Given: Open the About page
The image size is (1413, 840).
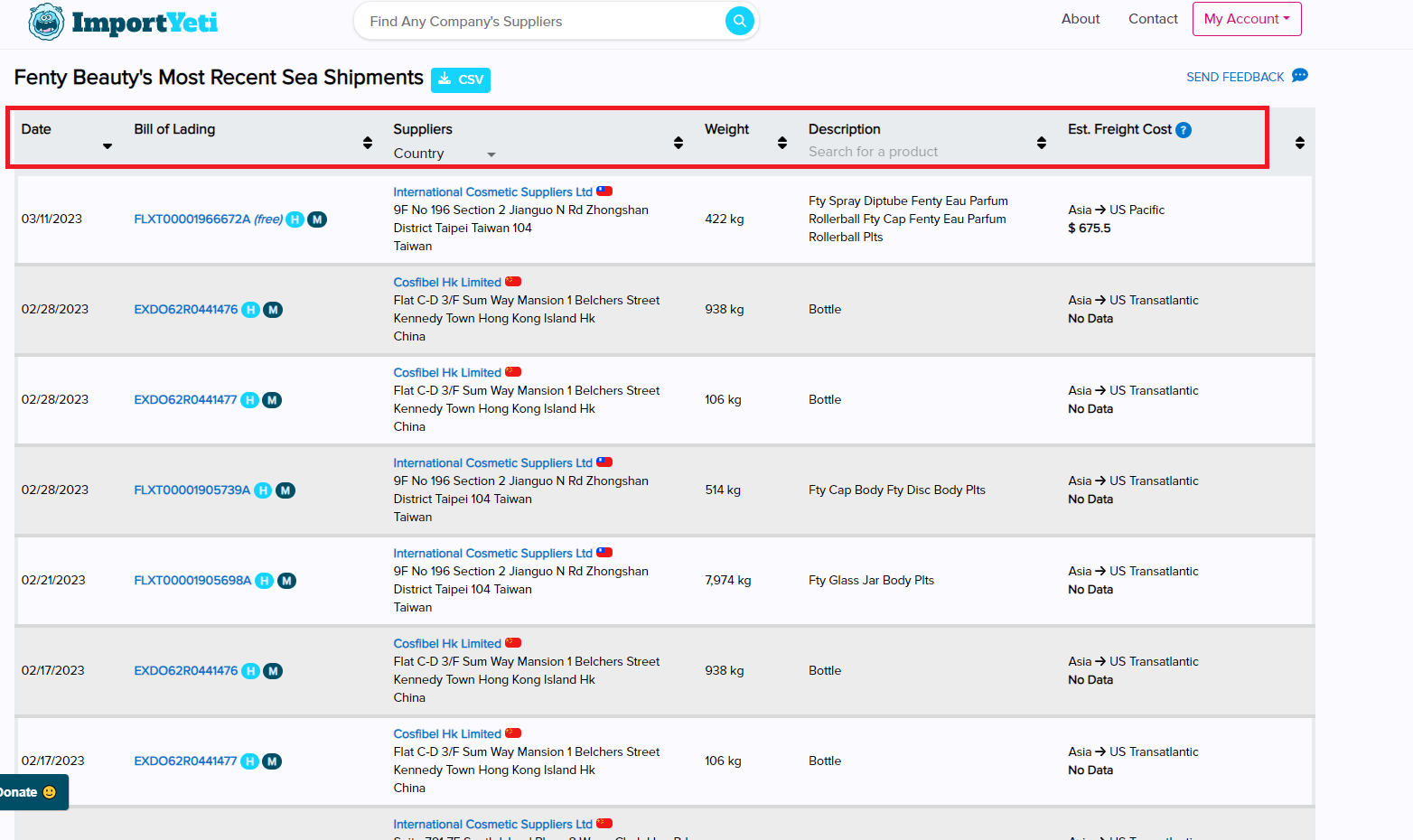Looking at the screenshot, I should (x=1081, y=19).
